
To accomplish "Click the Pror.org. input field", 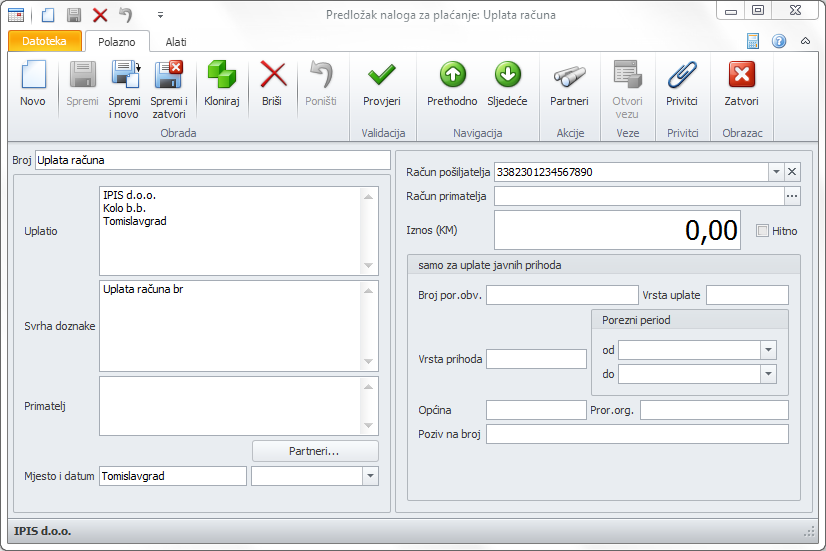I will 714,410.
